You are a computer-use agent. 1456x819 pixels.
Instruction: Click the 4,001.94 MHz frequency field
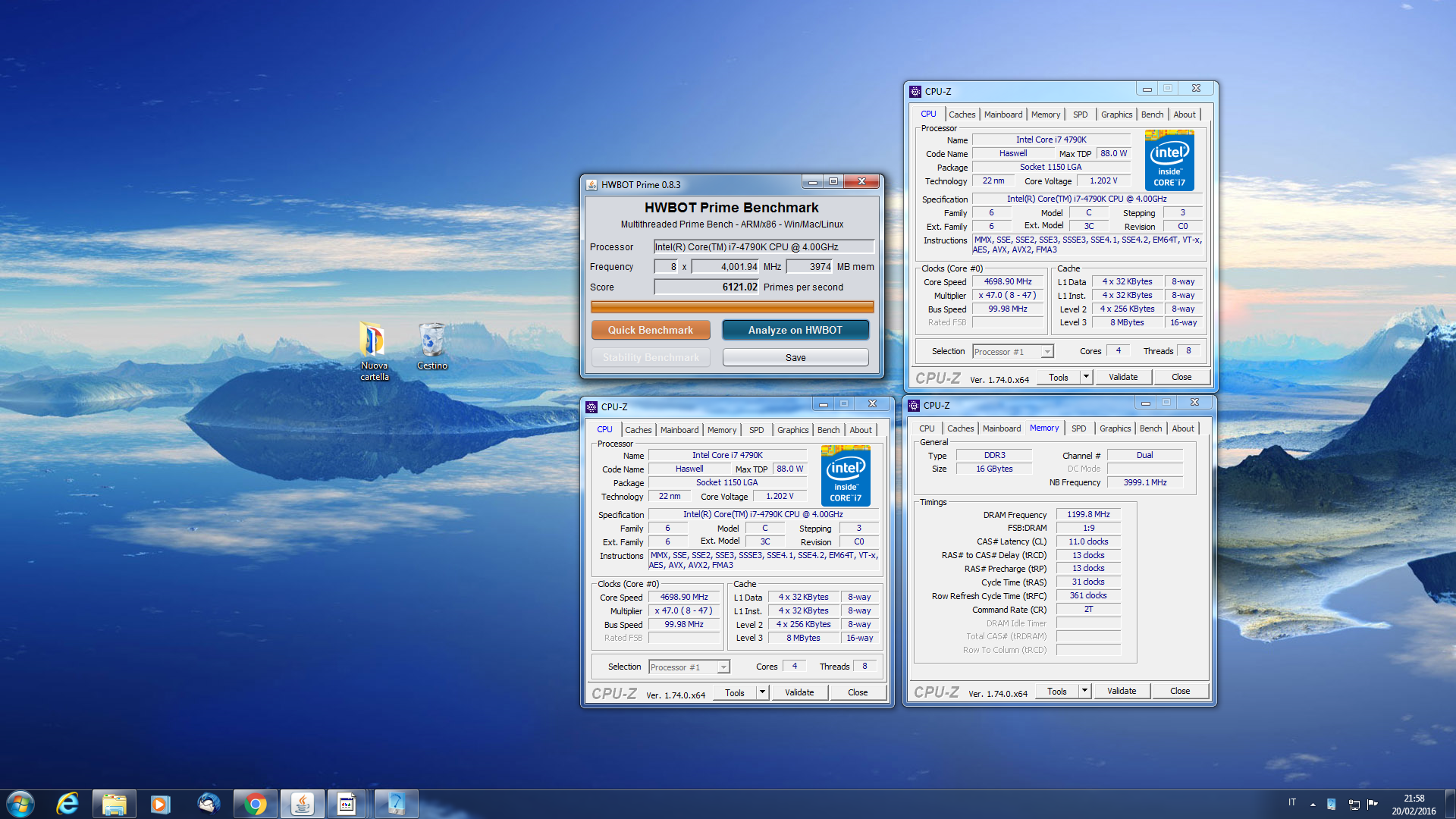click(x=726, y=266)
